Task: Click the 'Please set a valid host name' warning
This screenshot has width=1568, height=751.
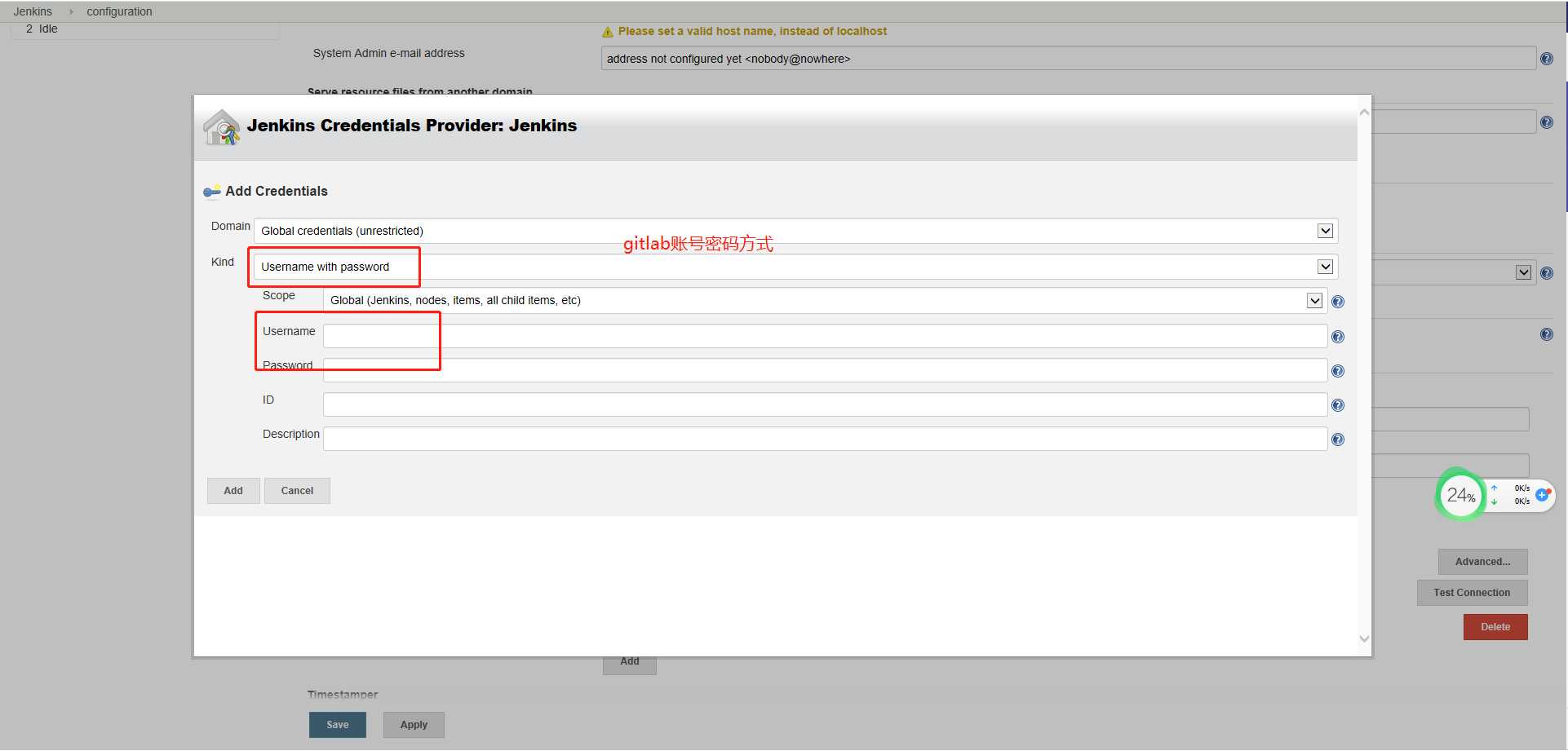Action: [752, 31]
